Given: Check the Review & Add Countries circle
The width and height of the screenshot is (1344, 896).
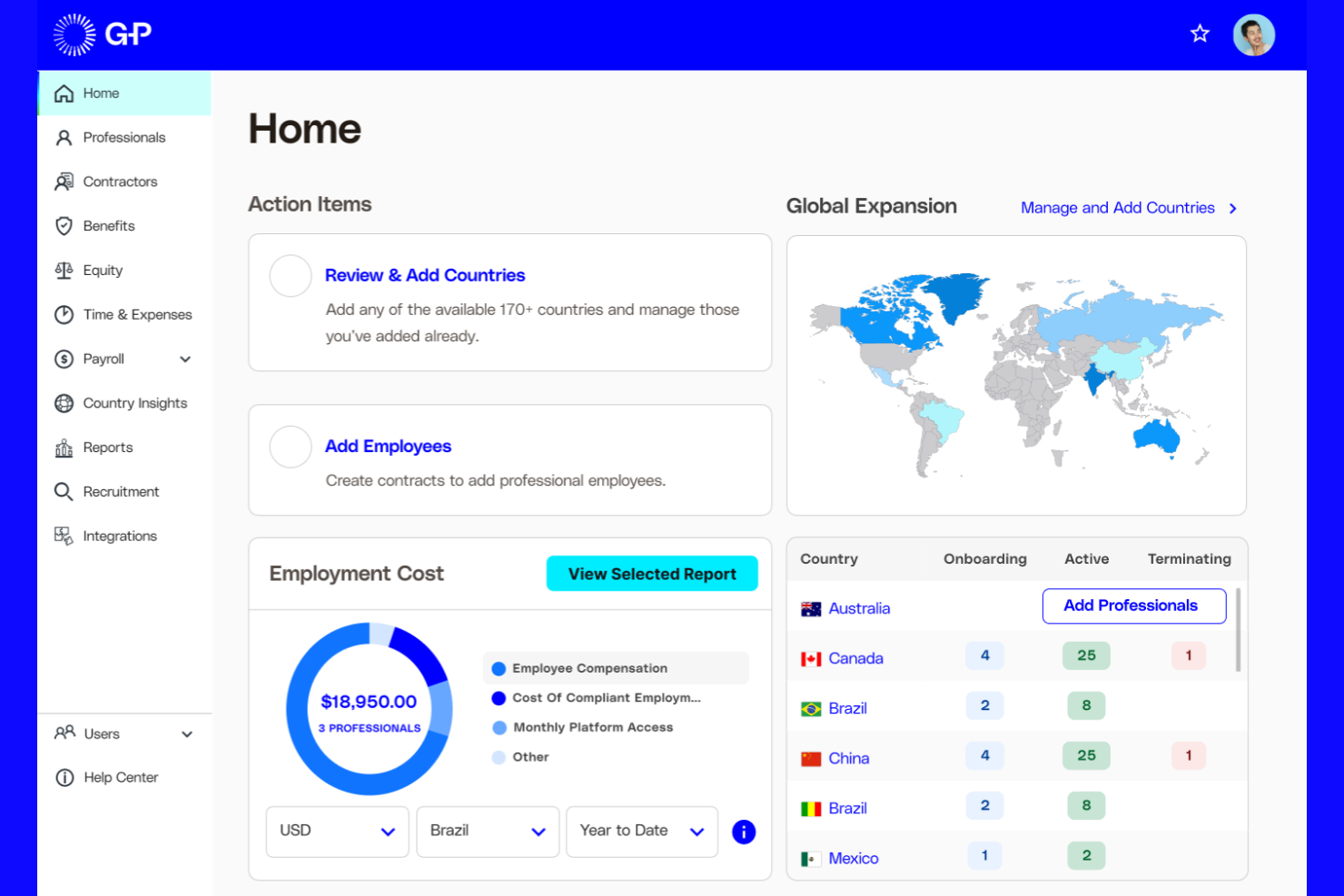Looking at the screenshot, I should pos(290,276).
